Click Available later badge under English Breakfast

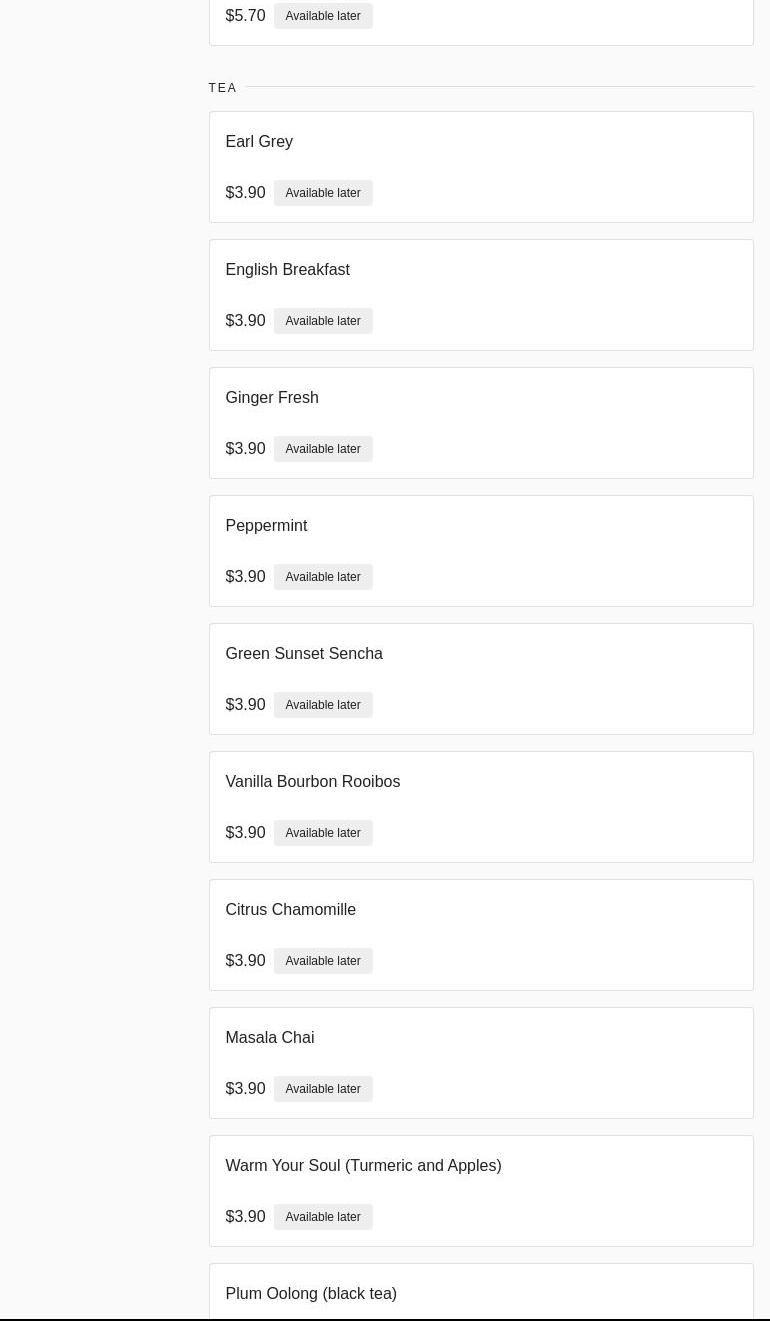(x=322, y=321)
